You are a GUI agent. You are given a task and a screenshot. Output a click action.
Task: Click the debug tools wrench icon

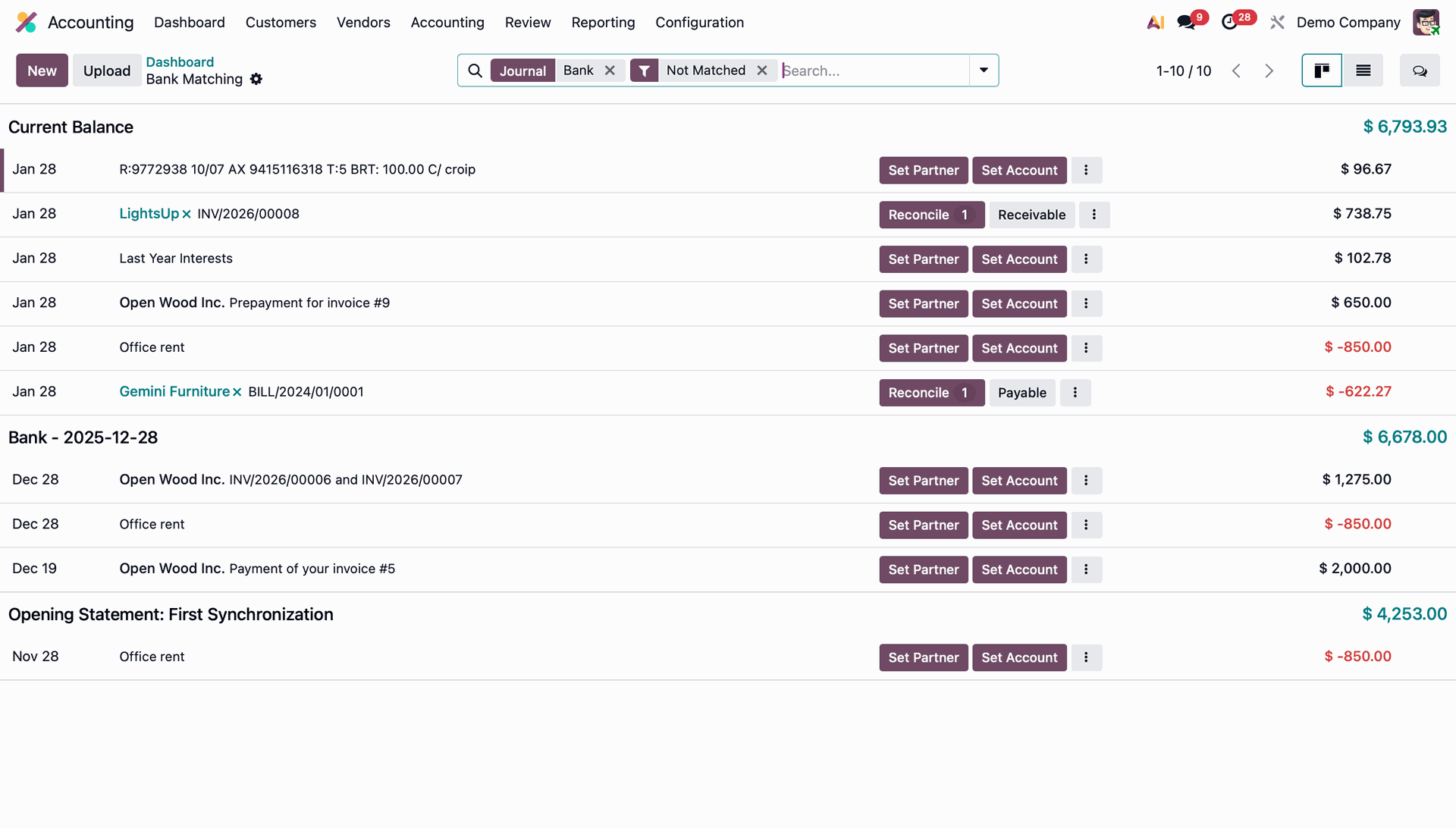tap(1277, 23)
